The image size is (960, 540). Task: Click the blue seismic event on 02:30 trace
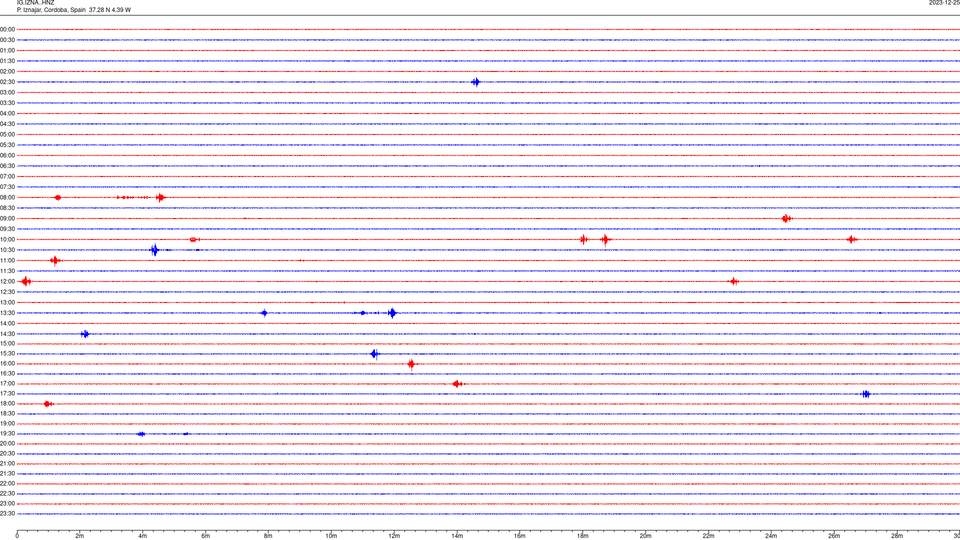[476, 82]
